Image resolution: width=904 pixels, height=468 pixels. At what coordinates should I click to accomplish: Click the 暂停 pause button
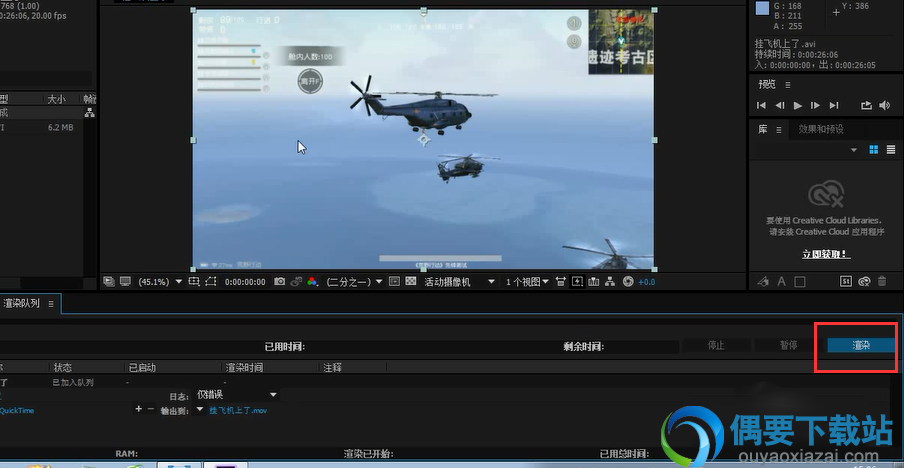coord(789,345)
